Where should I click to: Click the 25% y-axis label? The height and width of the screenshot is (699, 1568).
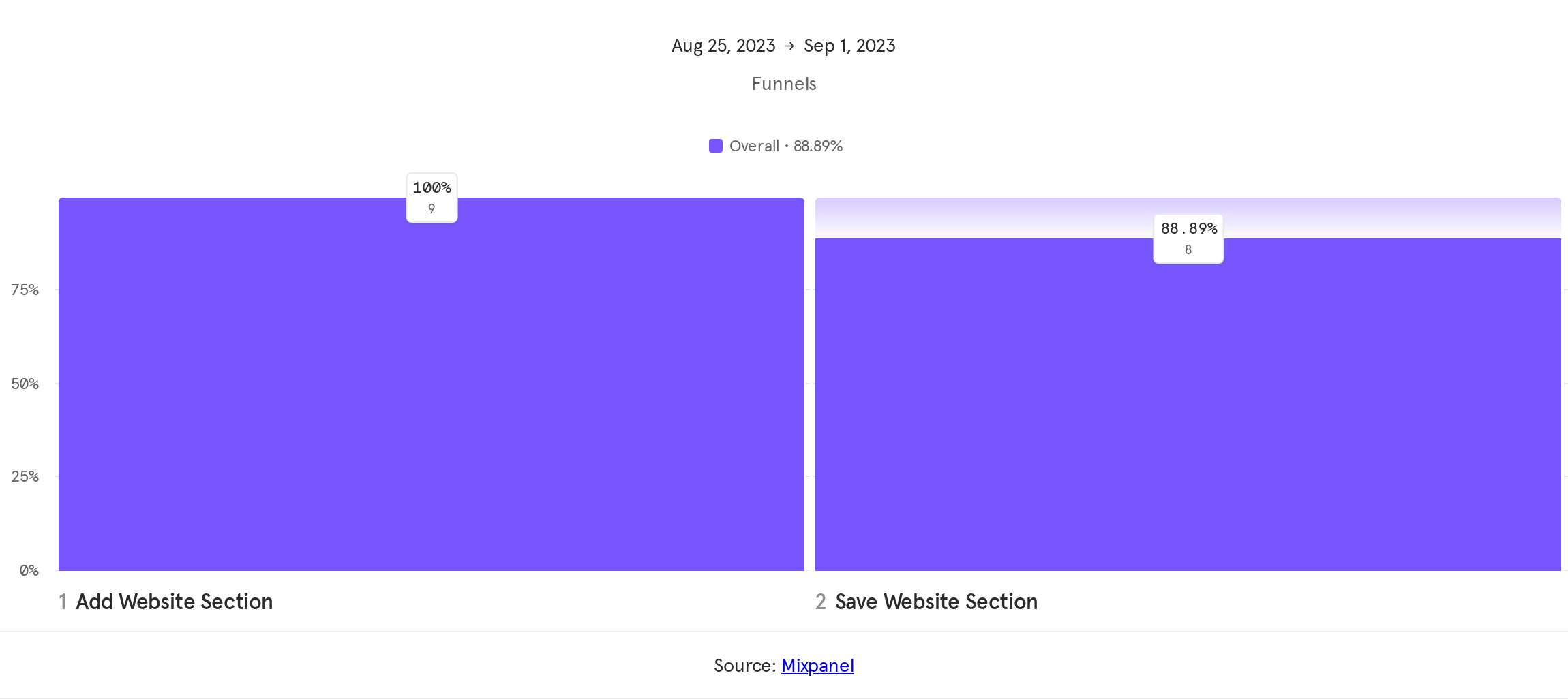pos(25,476)
